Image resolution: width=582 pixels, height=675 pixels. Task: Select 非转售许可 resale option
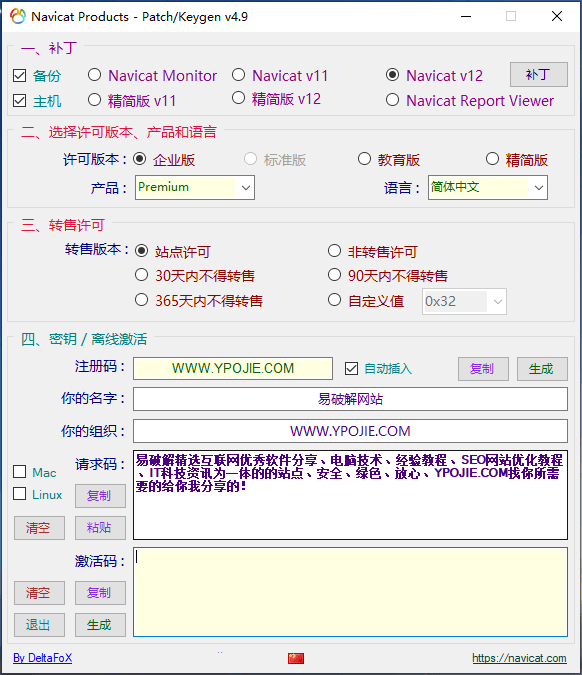tap(334, 251)
